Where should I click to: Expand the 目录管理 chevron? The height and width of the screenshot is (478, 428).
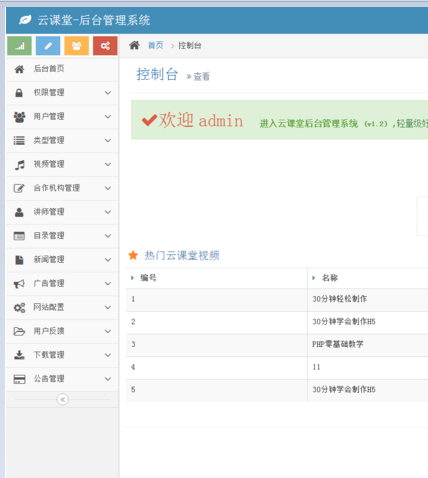(x=108, y=236)
